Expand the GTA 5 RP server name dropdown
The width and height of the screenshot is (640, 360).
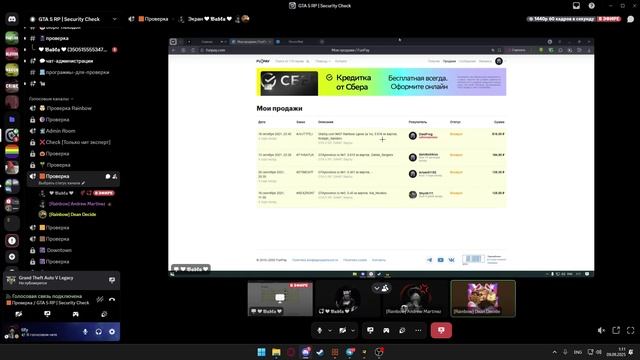tap(115, 19)
